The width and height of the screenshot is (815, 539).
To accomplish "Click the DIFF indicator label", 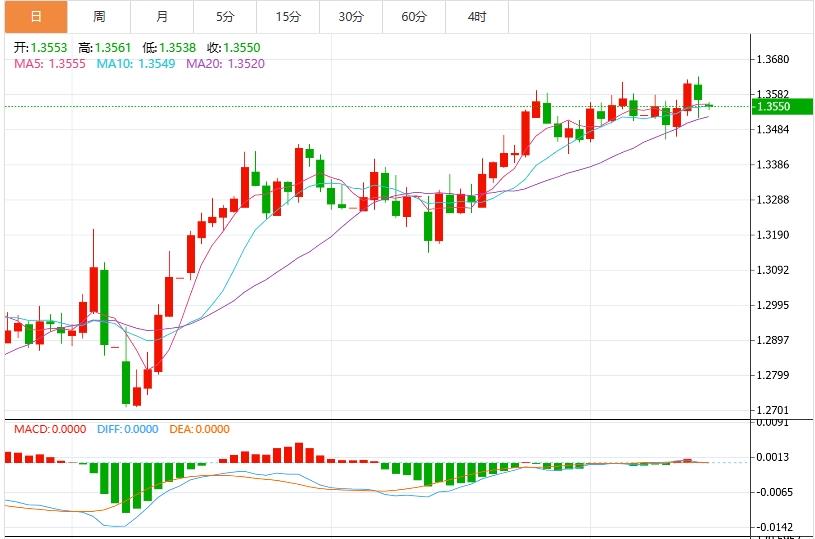I will coord(128,429).
